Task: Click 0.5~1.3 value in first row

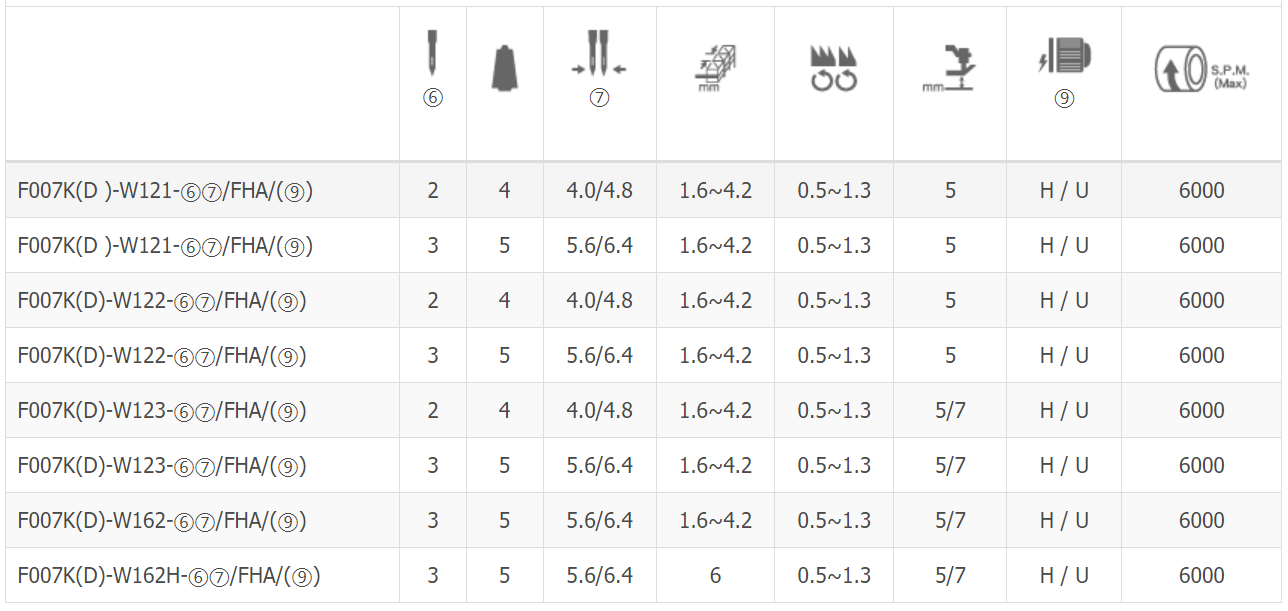Action: point(834,190)
